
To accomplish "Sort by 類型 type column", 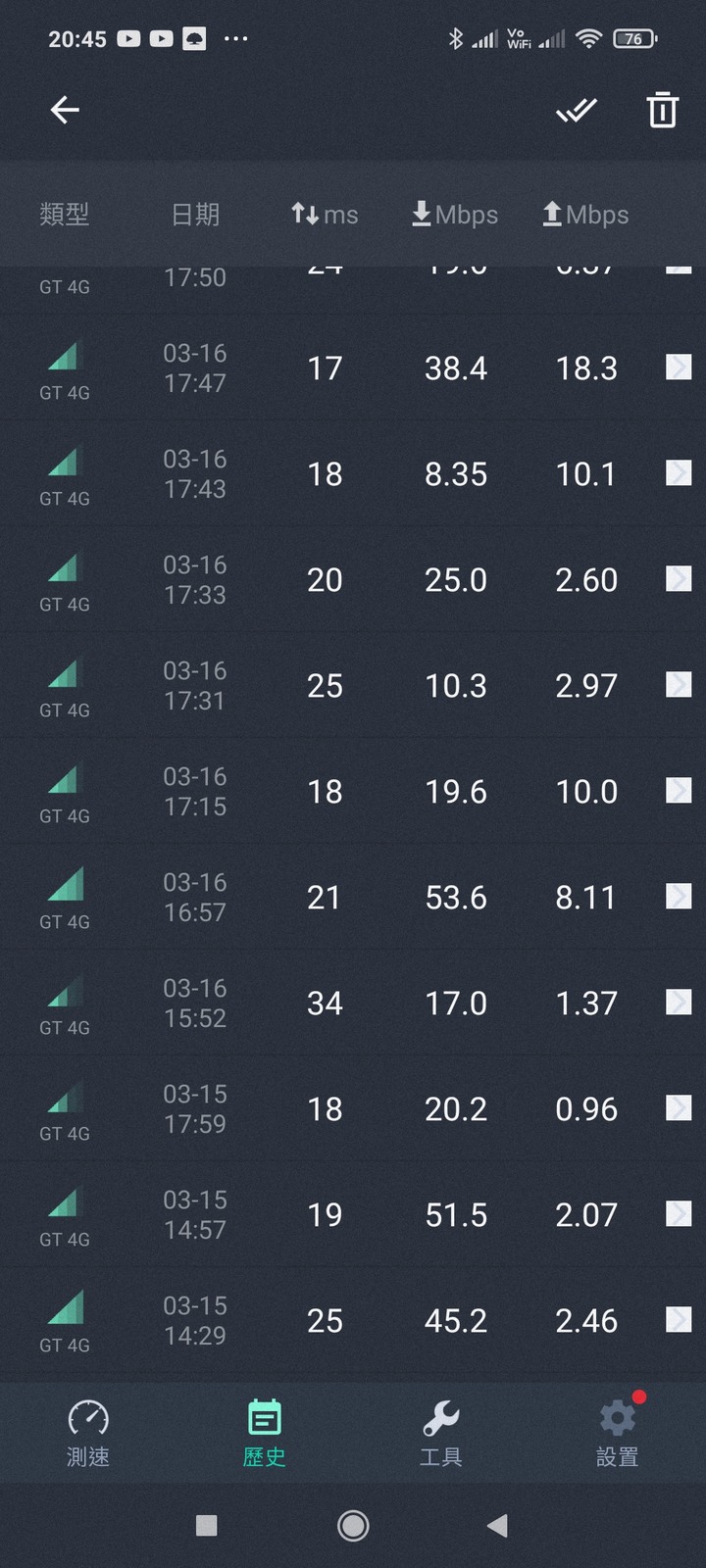I will (65, 214).
